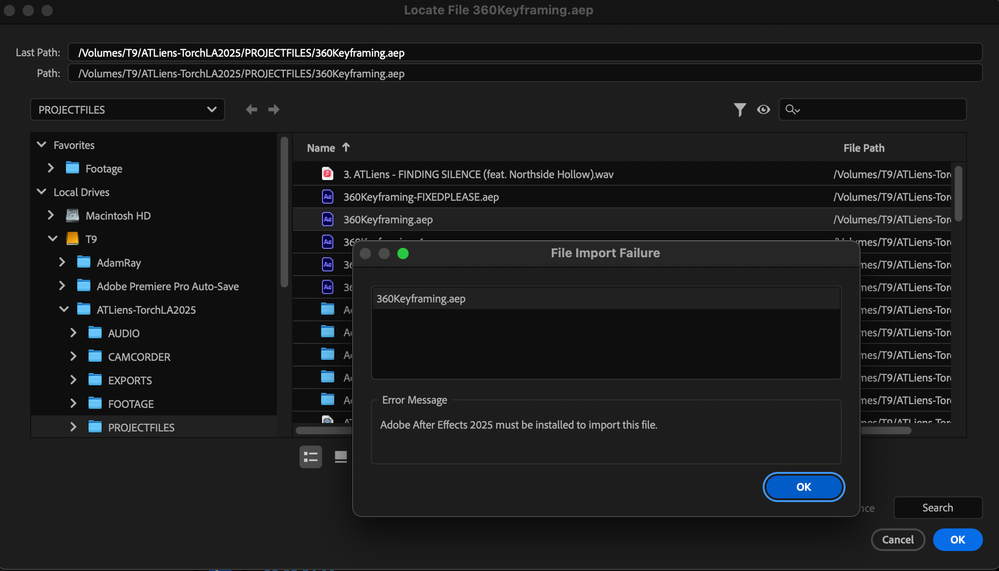Click the filter funnel icon
The height and width of the screenshot is (571, 999).
[x=739, y=110]
